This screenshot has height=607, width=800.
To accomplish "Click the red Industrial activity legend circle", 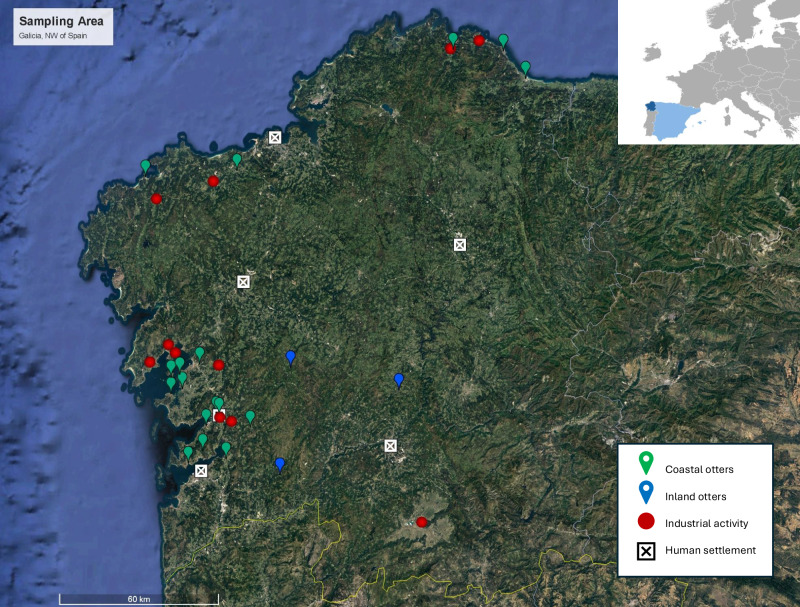I will pos(646,521).
